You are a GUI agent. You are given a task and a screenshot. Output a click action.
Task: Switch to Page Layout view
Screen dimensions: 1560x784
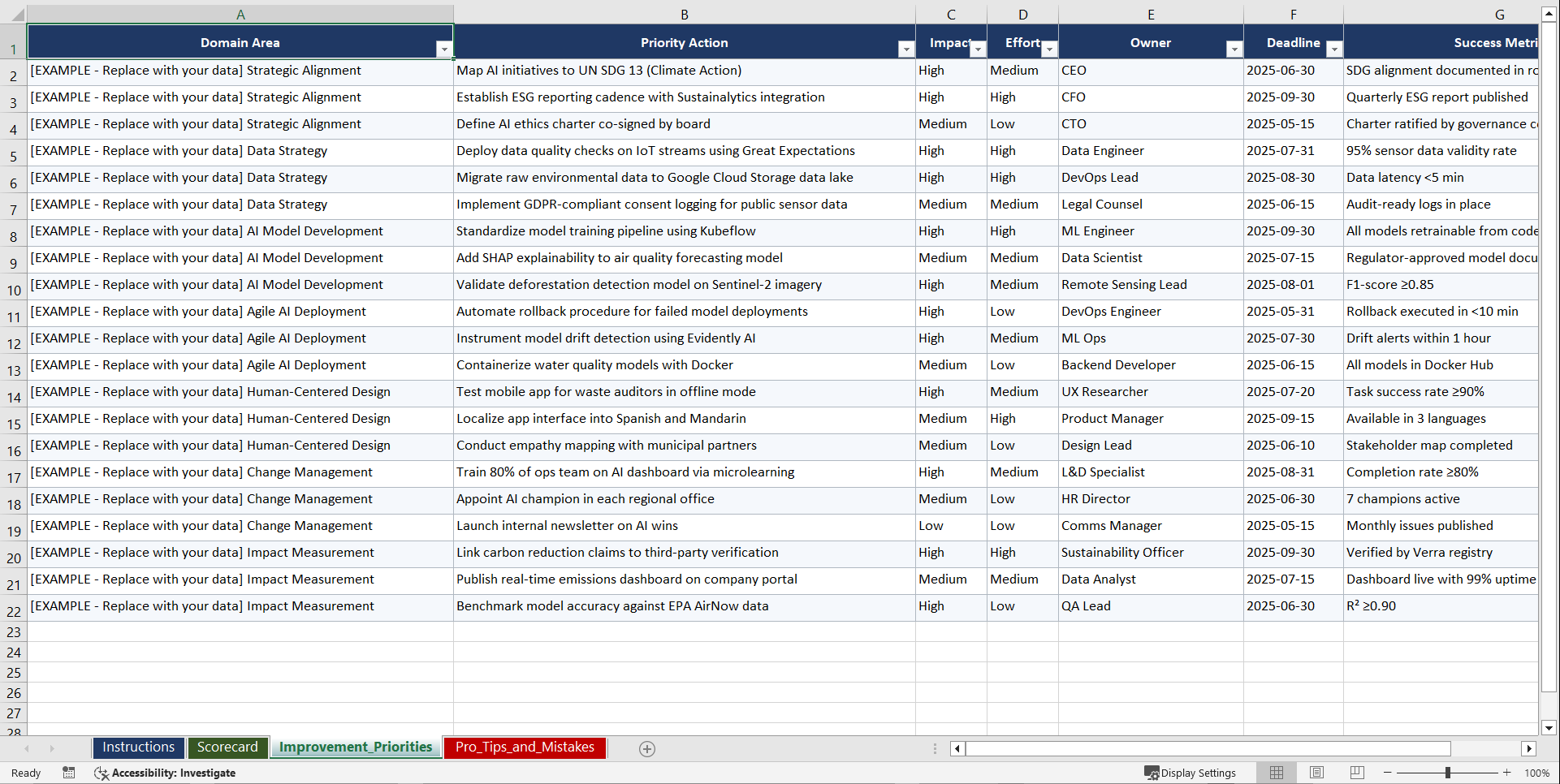(1316, 773)
